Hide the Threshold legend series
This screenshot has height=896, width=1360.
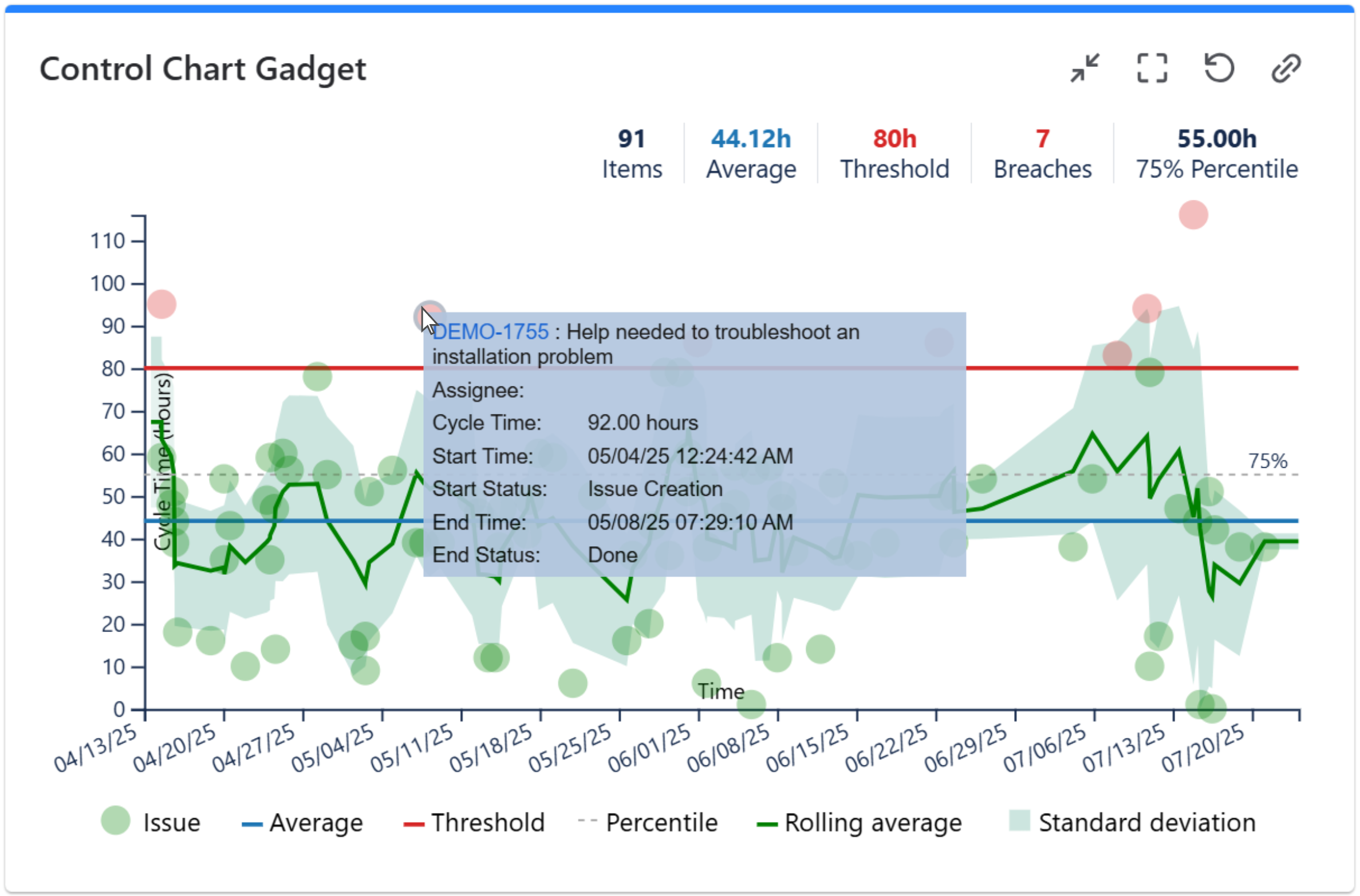487,822
